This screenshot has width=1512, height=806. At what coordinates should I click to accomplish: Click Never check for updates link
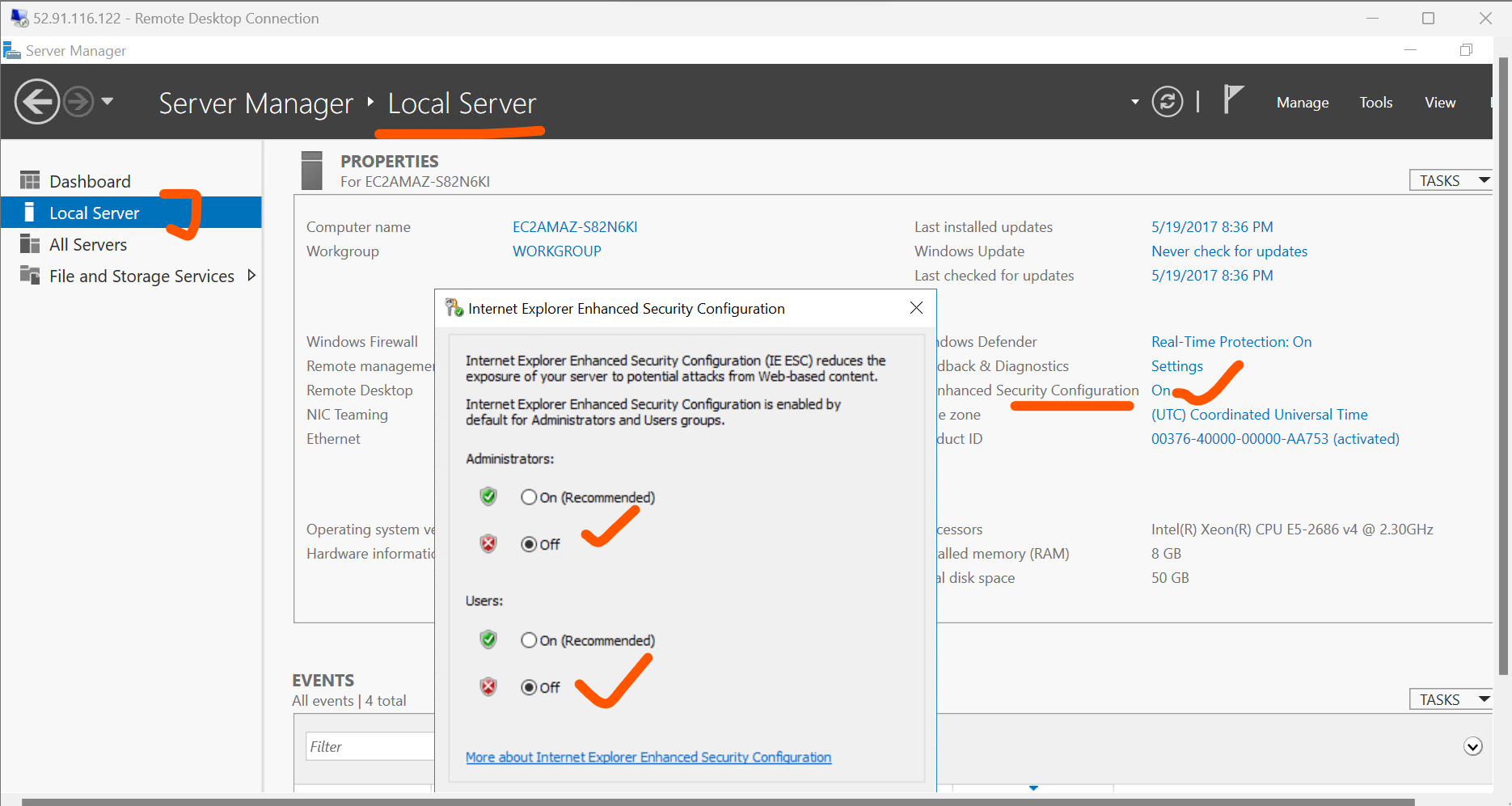(1229, 251)
